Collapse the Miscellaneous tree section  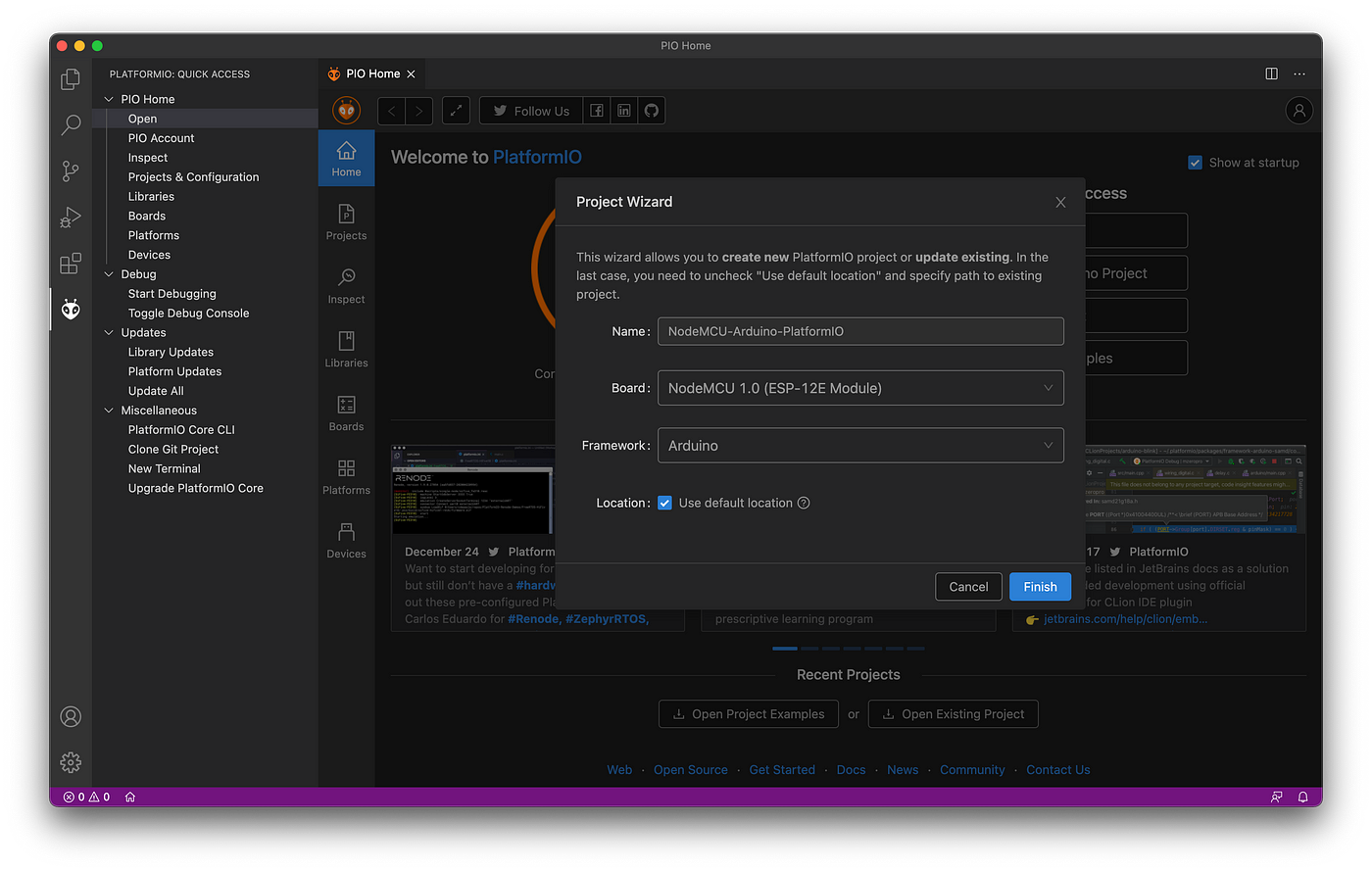109,411
